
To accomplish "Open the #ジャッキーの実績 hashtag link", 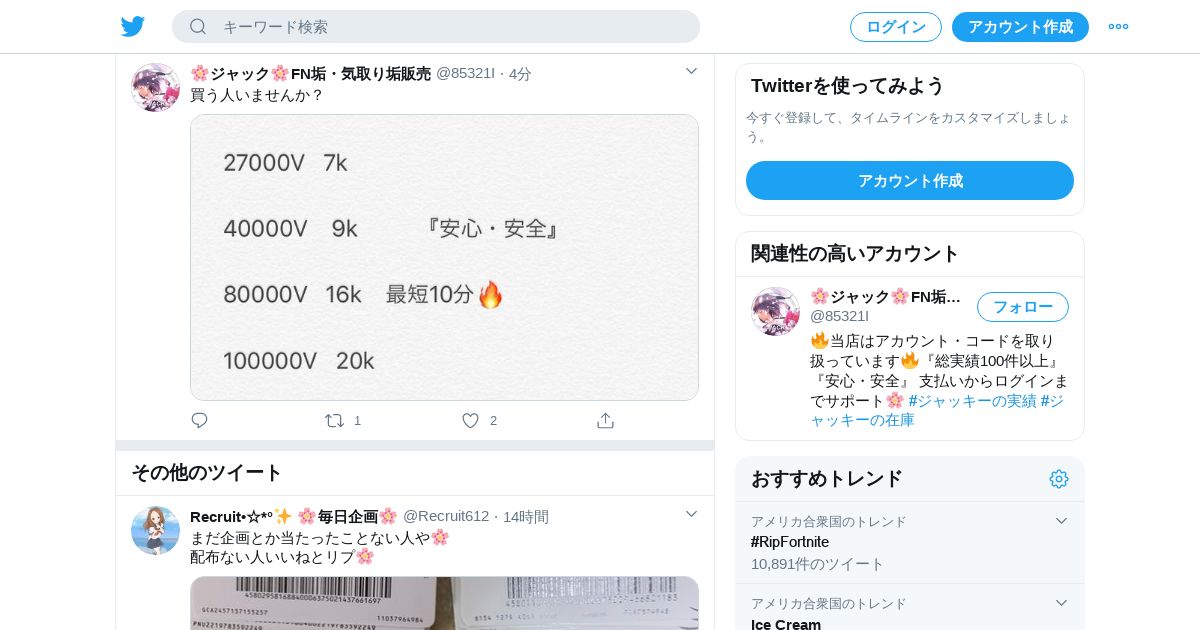I will (972, 401).
